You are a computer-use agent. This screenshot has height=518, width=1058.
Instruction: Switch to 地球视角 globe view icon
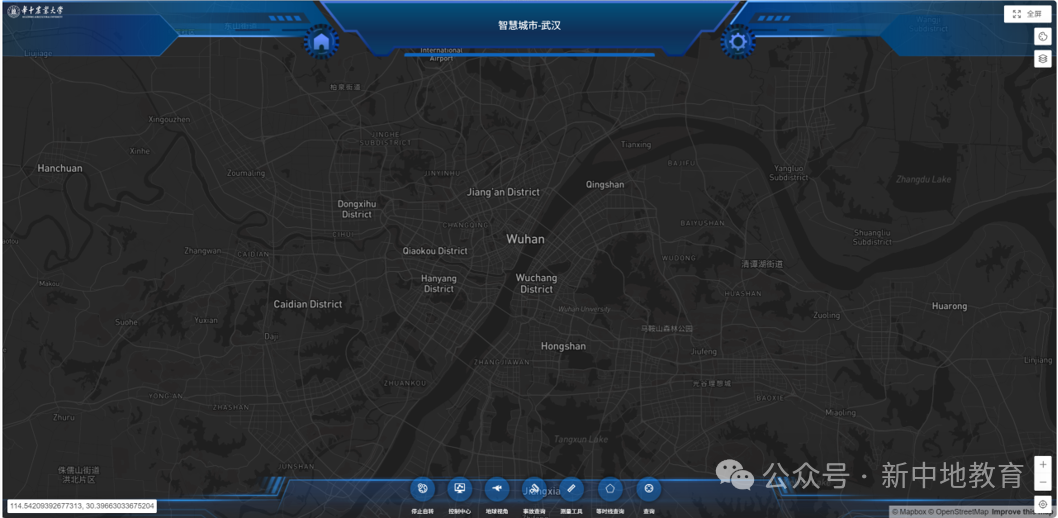click(497, 488)
